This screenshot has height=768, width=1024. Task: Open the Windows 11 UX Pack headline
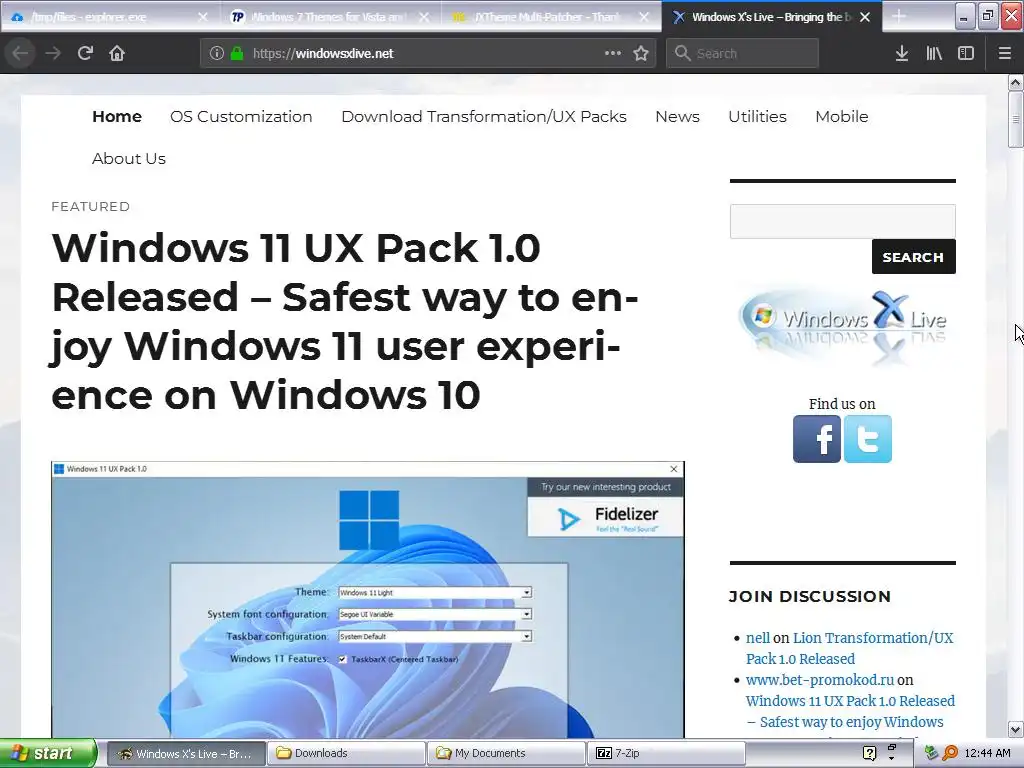344,321
